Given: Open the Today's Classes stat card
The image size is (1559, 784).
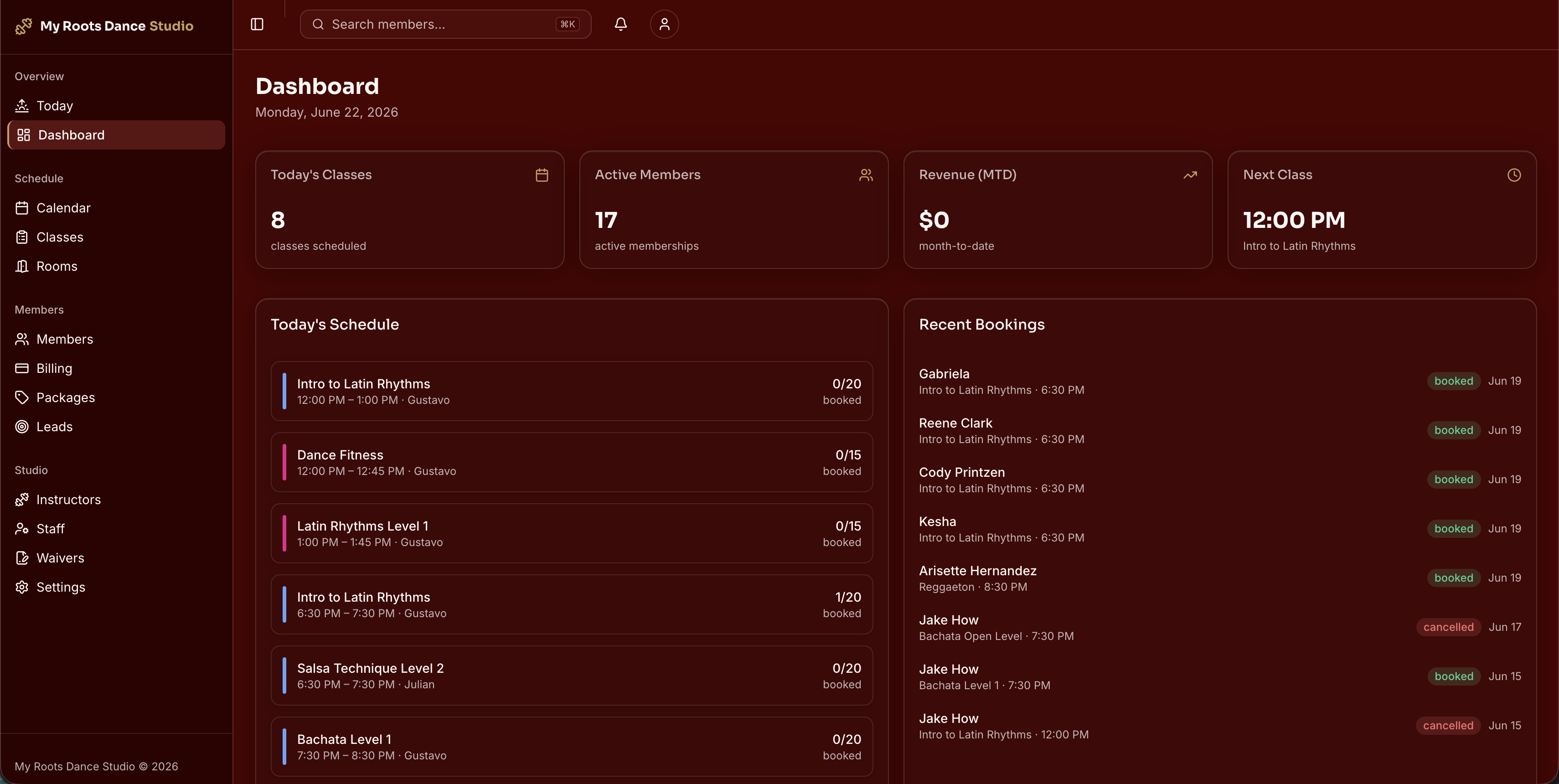Looking at the screenshot, I should 410,210.
